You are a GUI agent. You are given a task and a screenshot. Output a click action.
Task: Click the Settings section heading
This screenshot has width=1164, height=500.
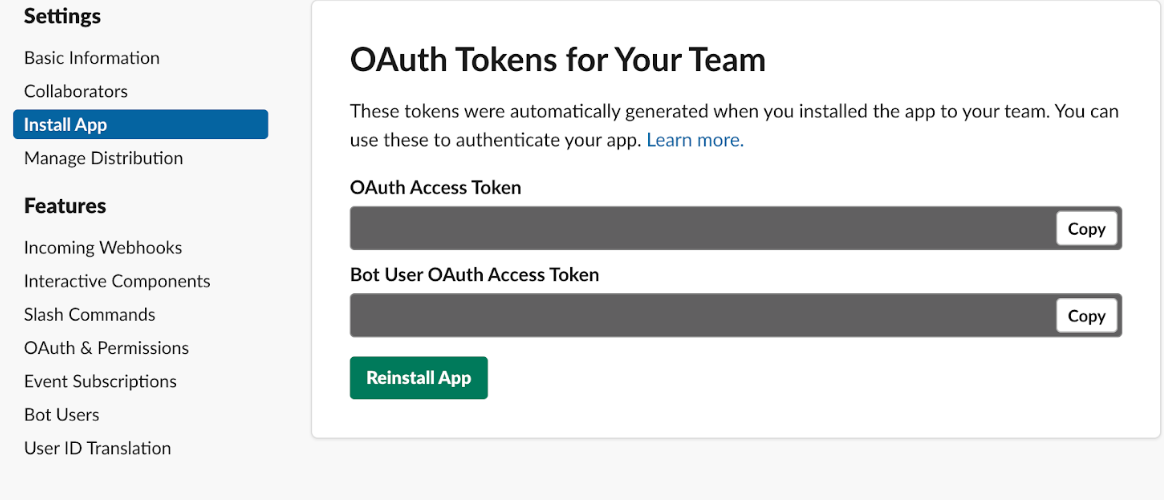[x=62, y=16]
